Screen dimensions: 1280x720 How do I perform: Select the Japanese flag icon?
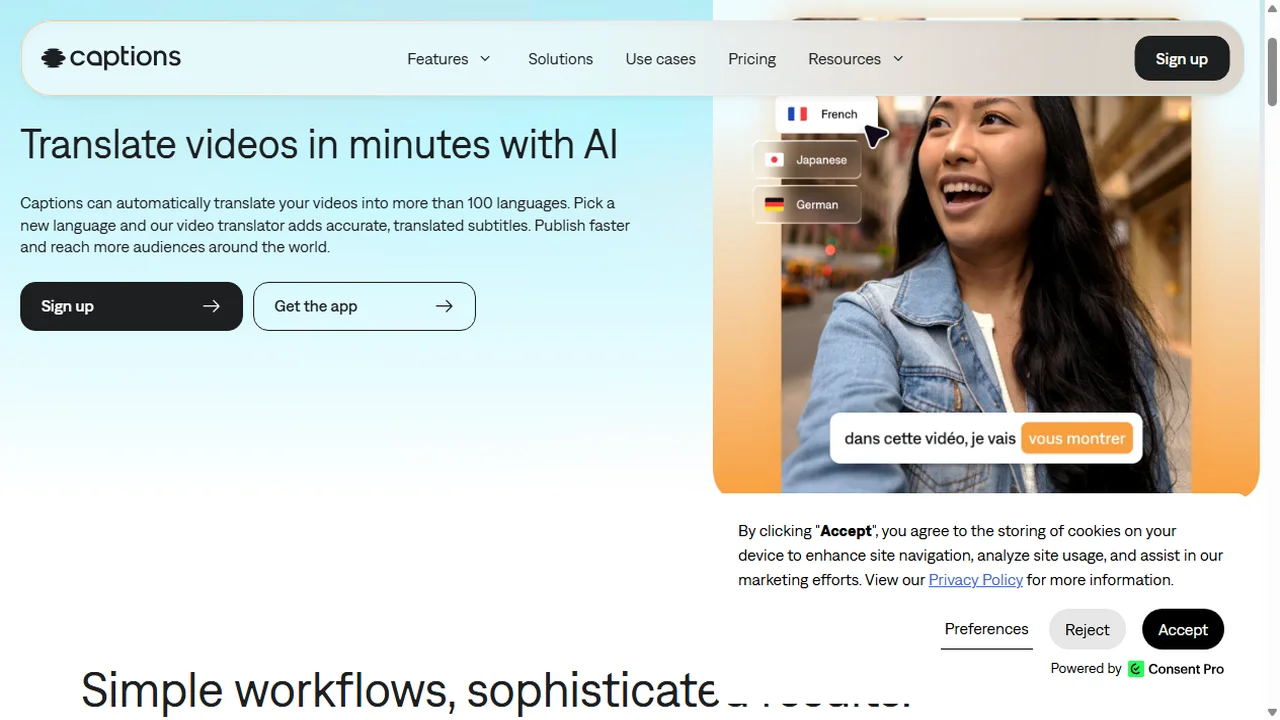(774, 160)
